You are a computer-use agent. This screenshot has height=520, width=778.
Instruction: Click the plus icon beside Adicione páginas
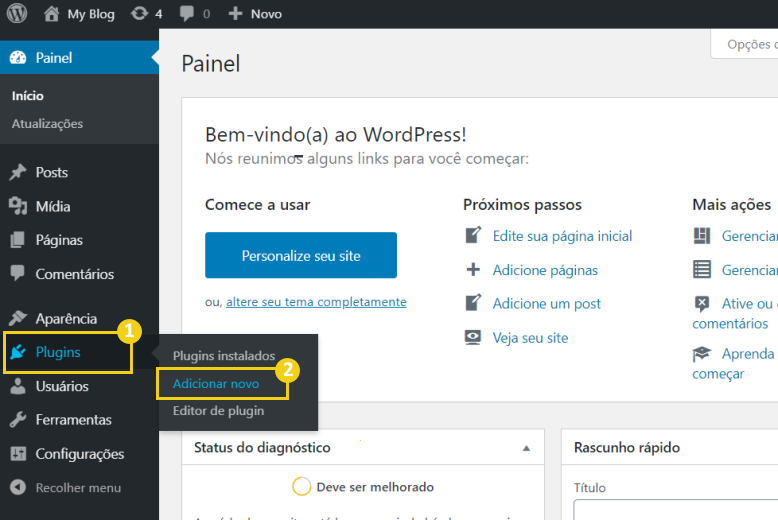coord(473,269)
